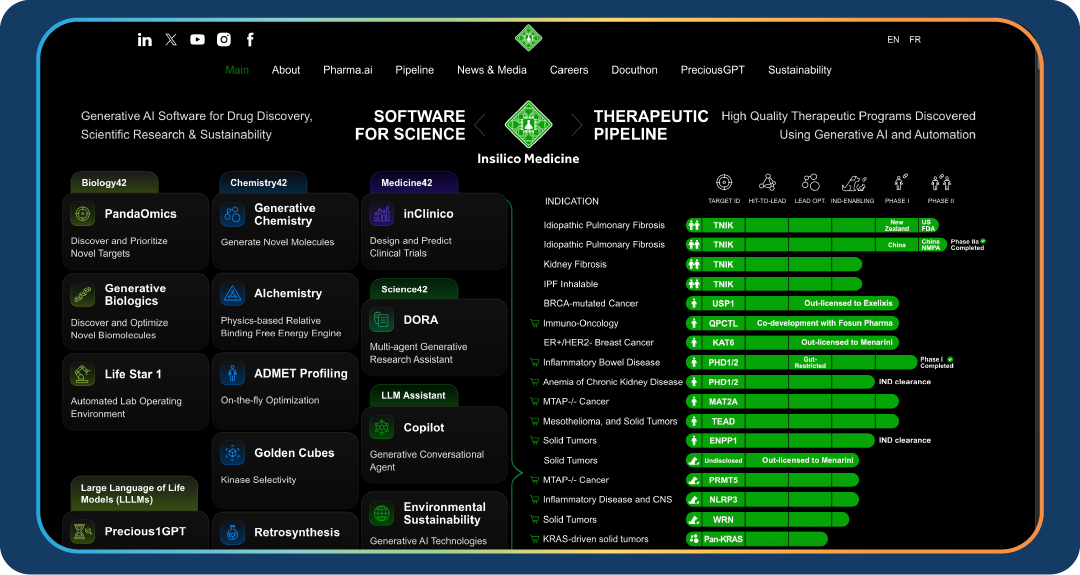Click the Precious1GPT hourglass icon
Screen dimensions: 1080x575
tap(83, 532)
